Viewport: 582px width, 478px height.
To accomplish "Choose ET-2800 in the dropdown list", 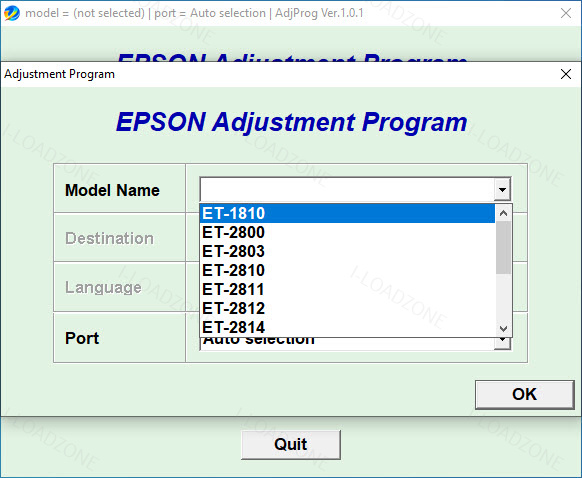I will [x=347, y=233].
